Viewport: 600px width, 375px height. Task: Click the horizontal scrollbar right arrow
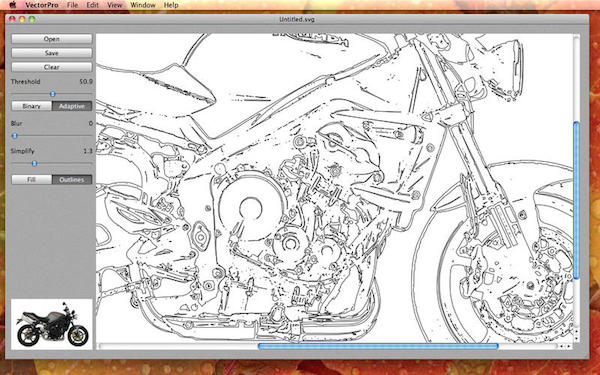(569, 346)
